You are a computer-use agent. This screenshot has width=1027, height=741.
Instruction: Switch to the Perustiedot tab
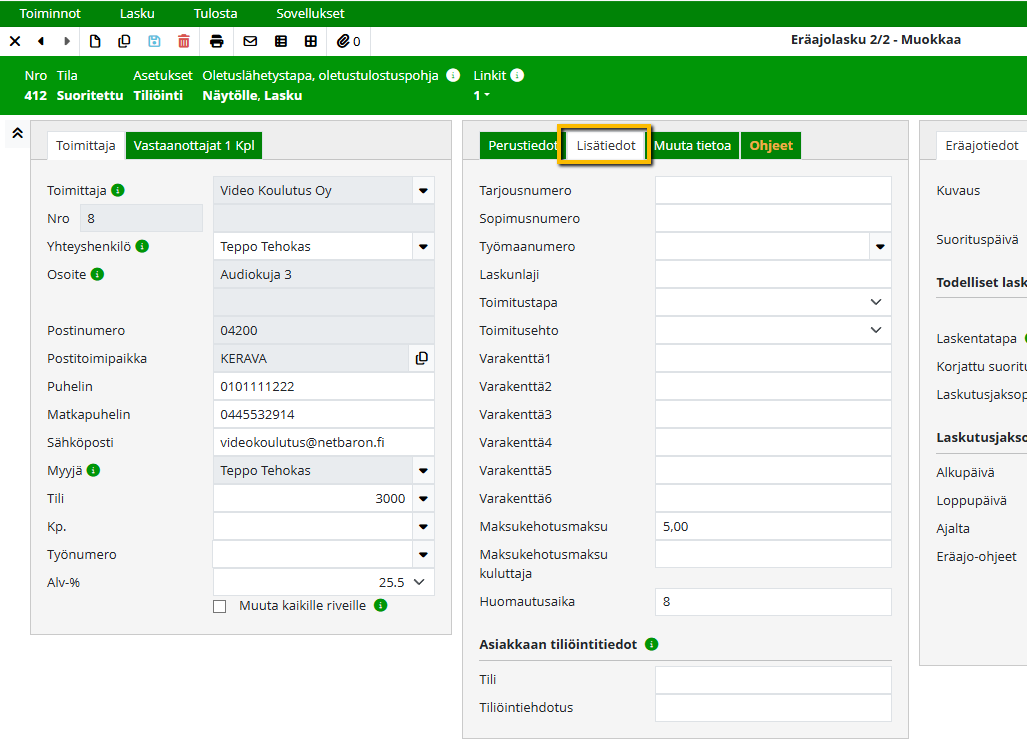click(521, 146)
